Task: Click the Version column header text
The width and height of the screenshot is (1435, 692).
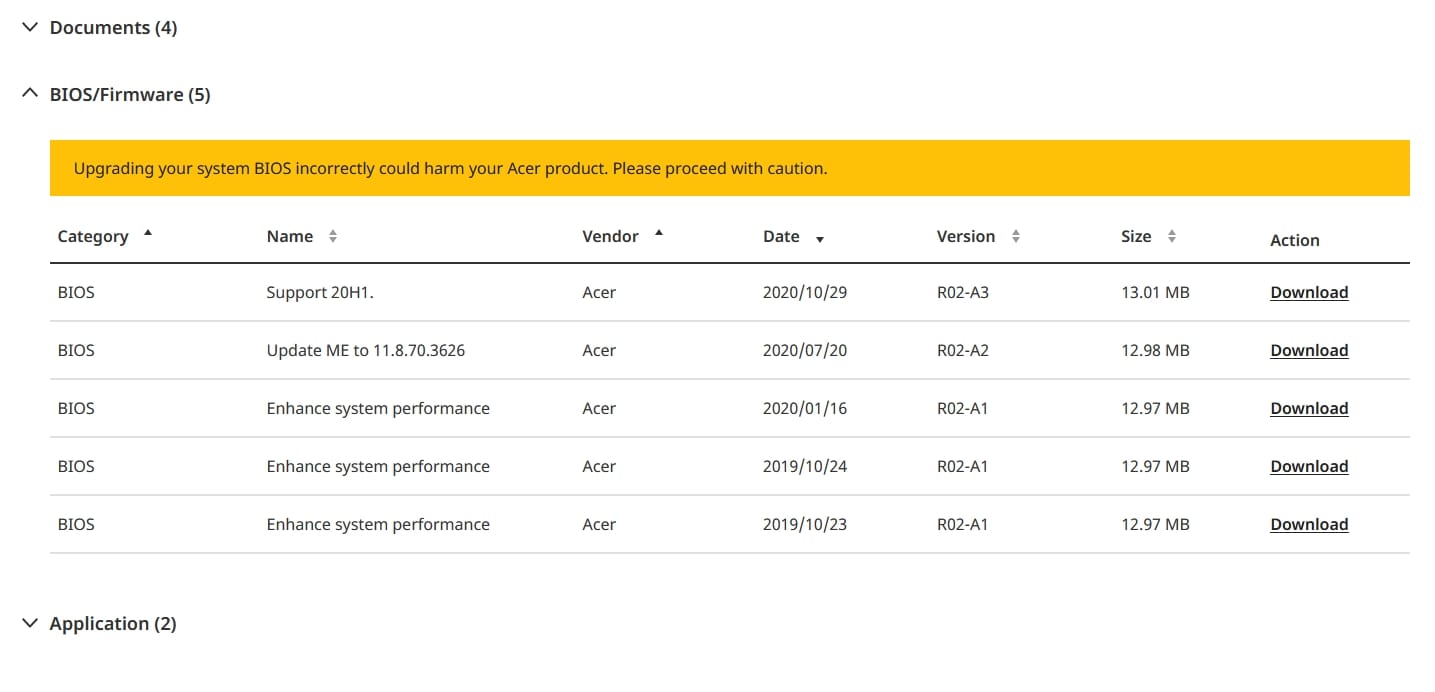Action: [966, 237]
